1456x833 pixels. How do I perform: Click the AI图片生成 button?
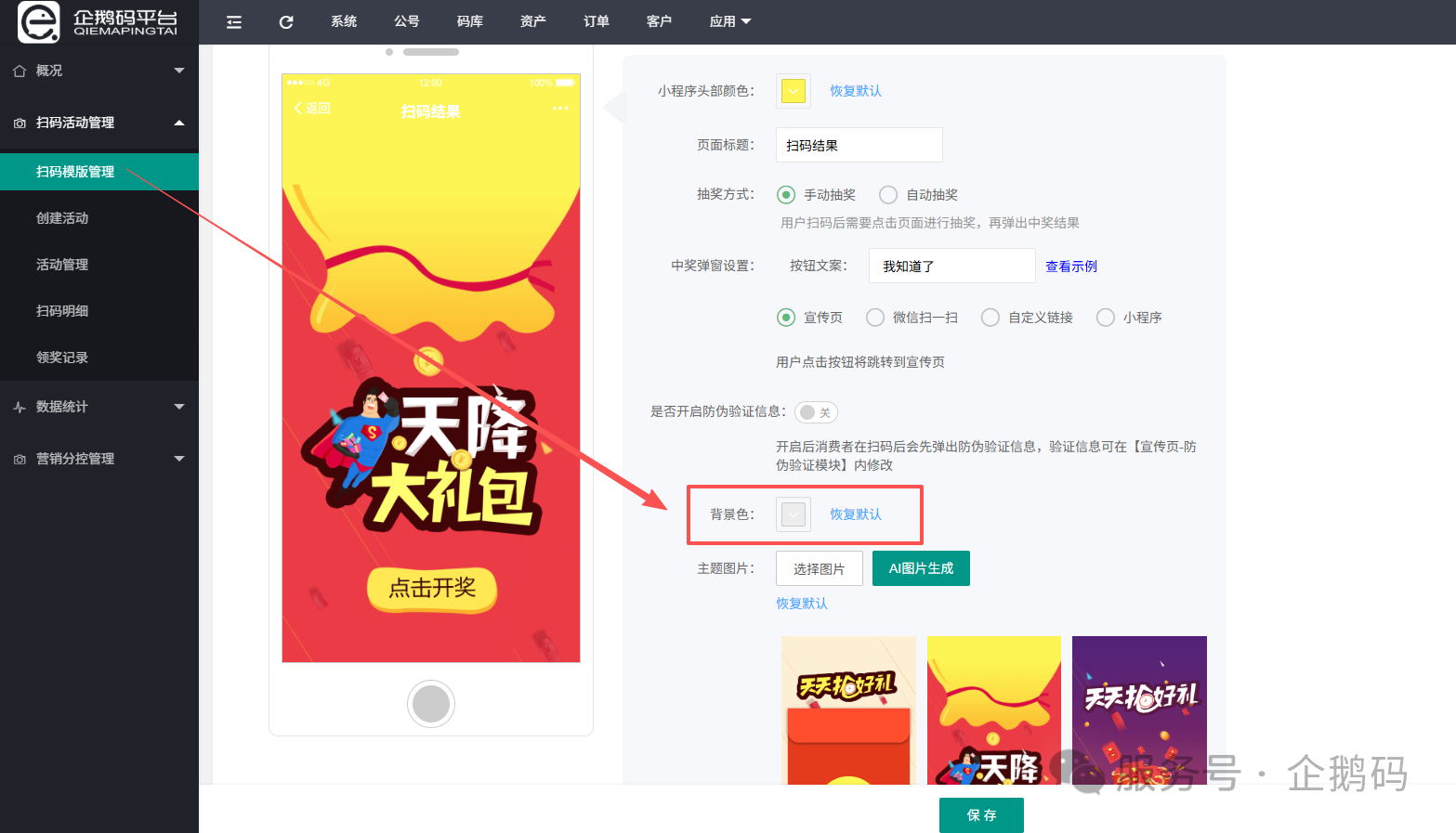pyautogui.click(x=921, y=568)
